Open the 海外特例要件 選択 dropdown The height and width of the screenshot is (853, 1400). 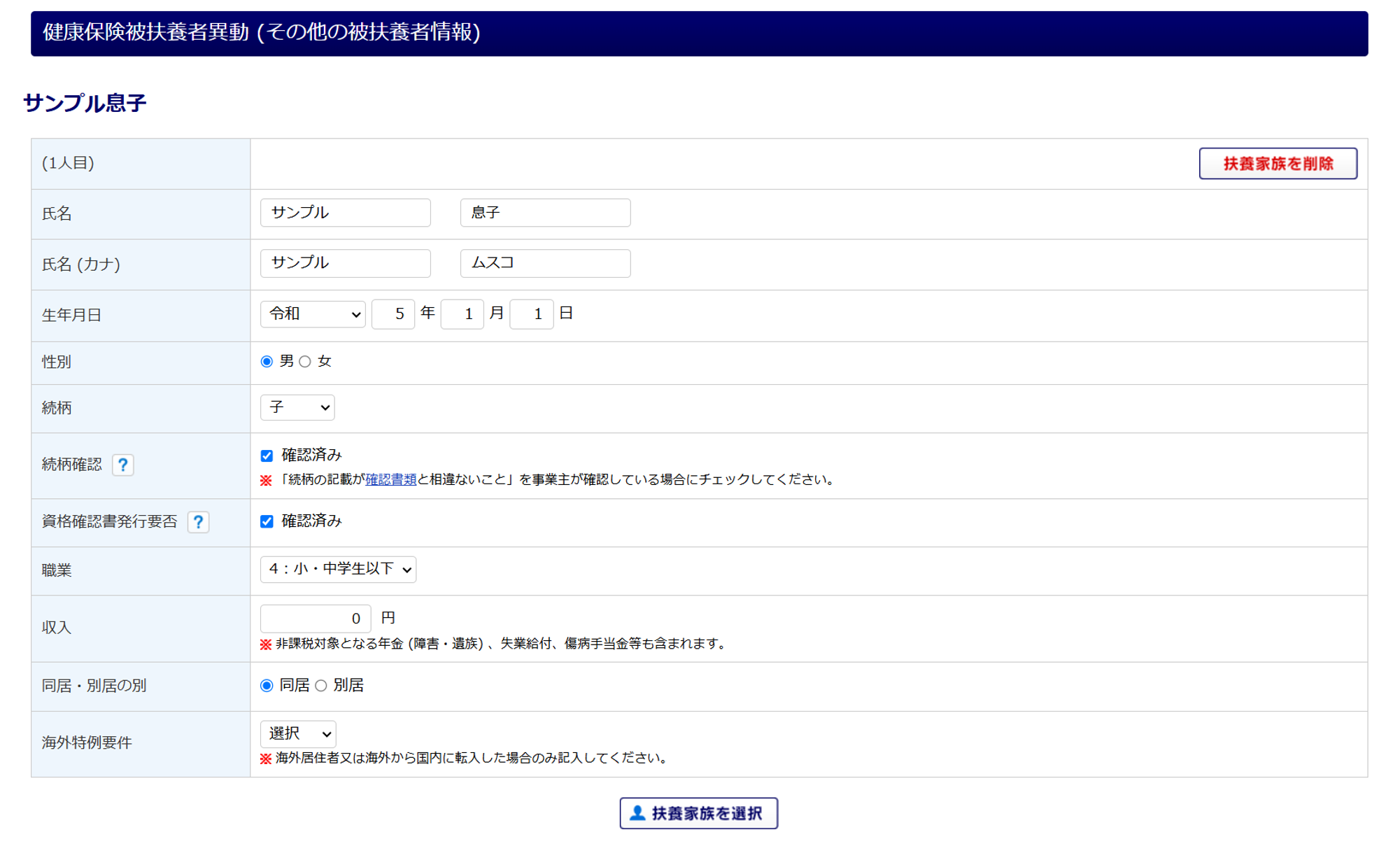pos(298,734)
